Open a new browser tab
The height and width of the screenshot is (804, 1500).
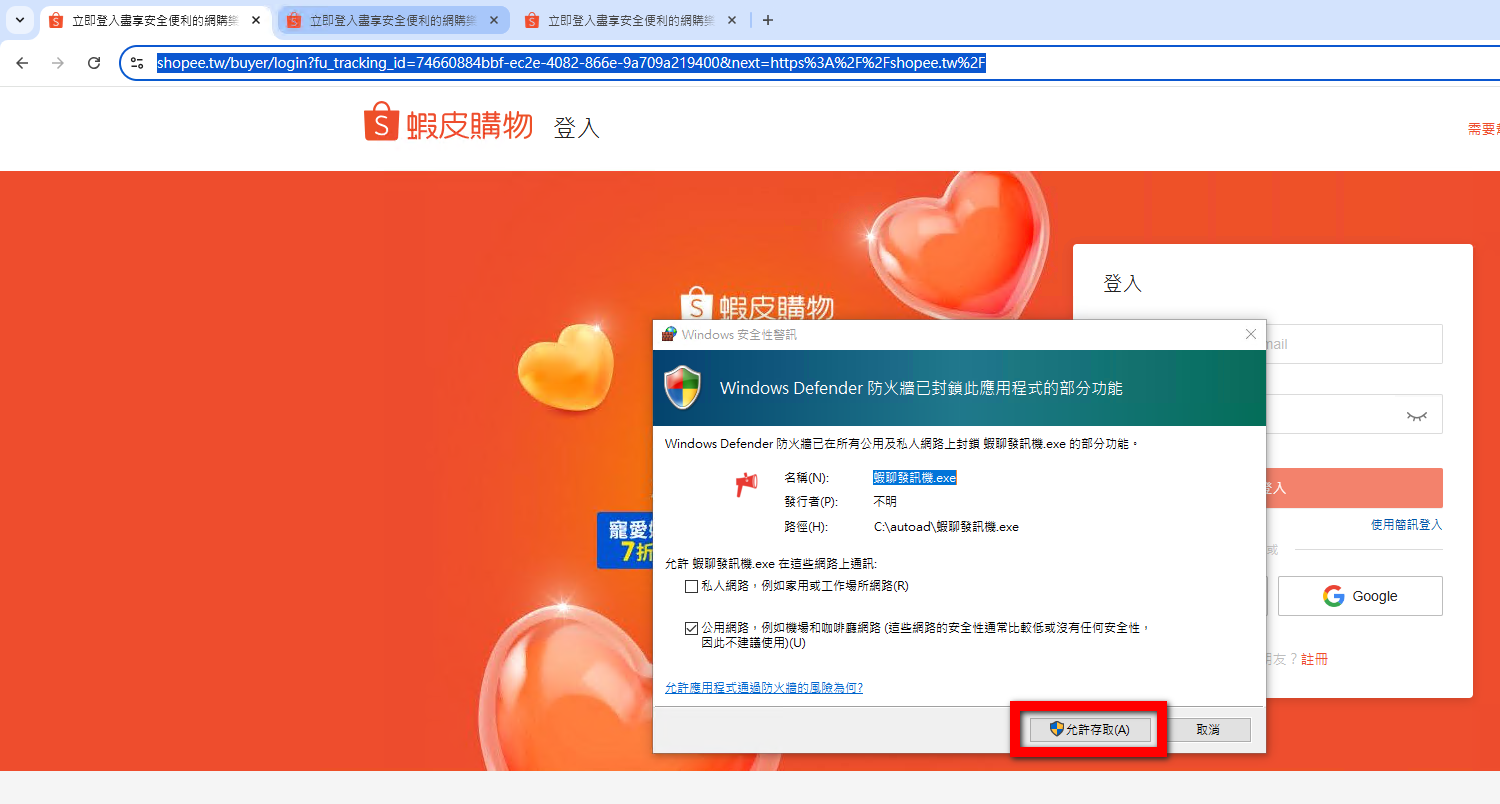(768, 20)
